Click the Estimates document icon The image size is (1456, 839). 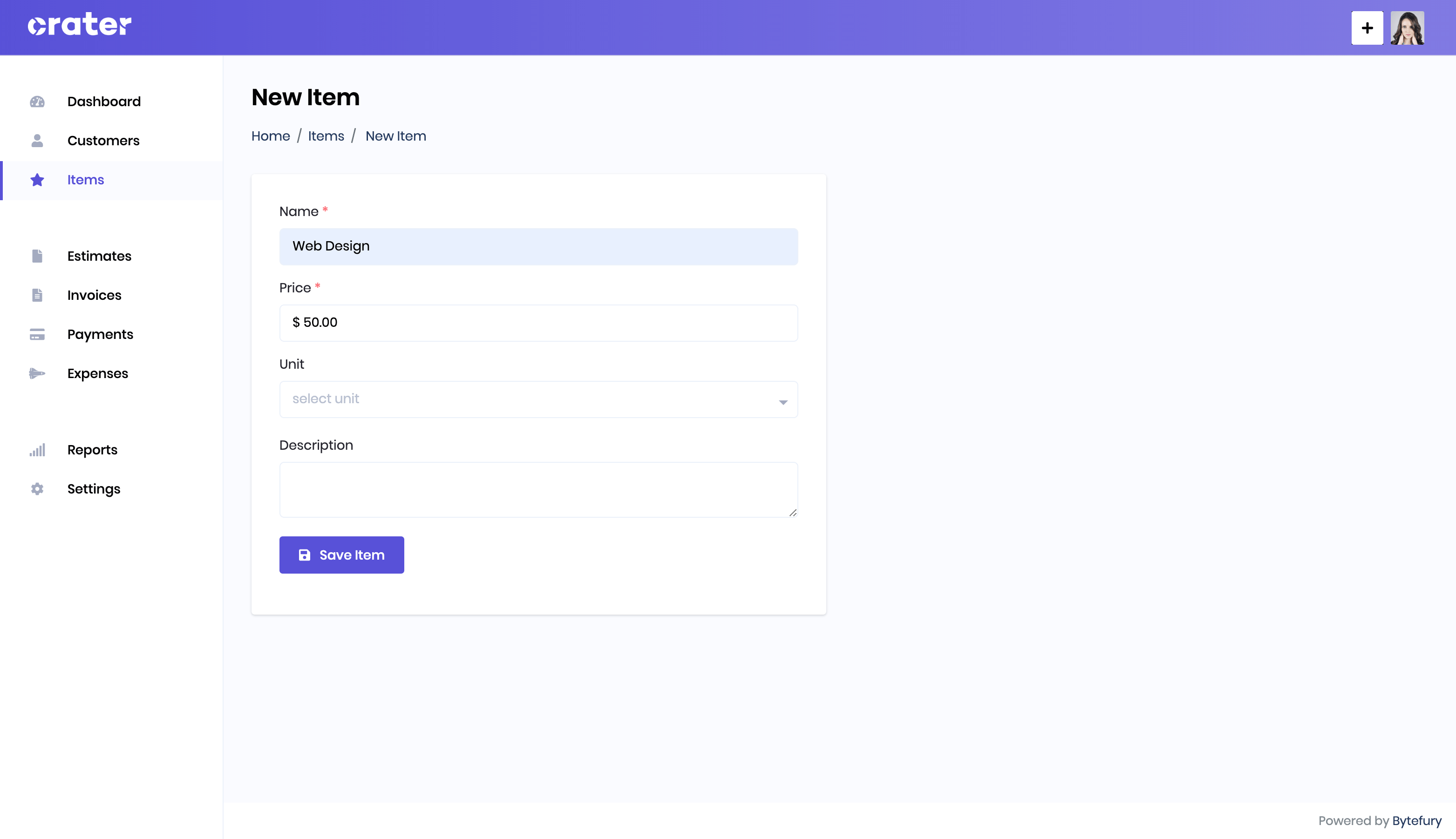(37, 256)
